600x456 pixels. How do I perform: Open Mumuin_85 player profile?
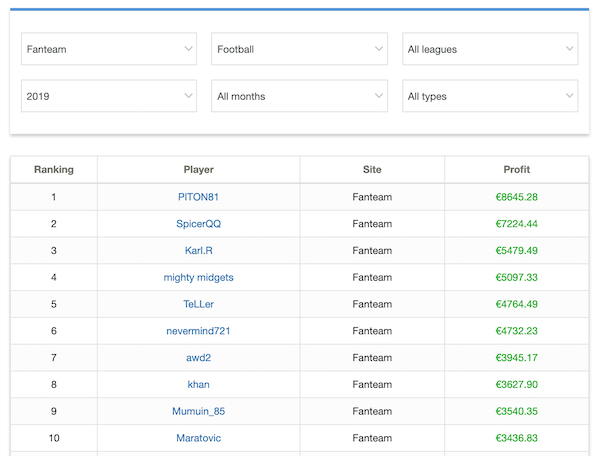pyautogui.click(x=198, y=411)
